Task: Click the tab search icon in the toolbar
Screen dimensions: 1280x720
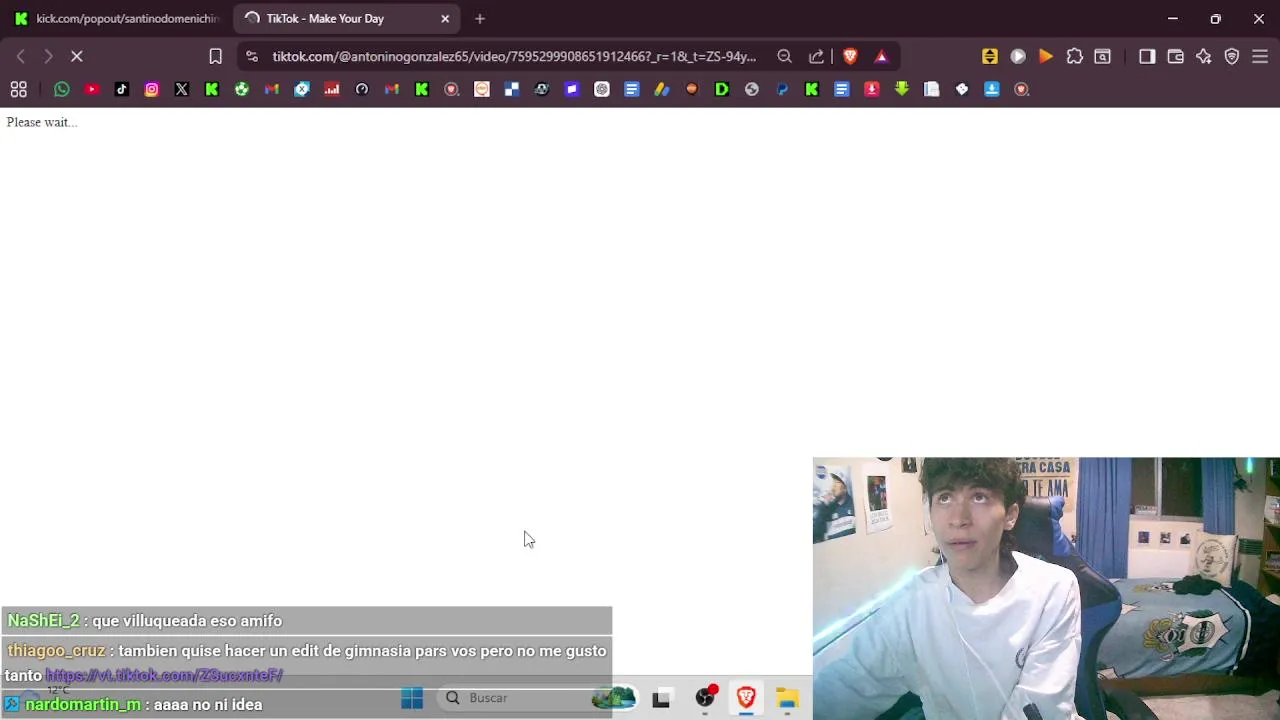Action: (x=1102, y=57)
